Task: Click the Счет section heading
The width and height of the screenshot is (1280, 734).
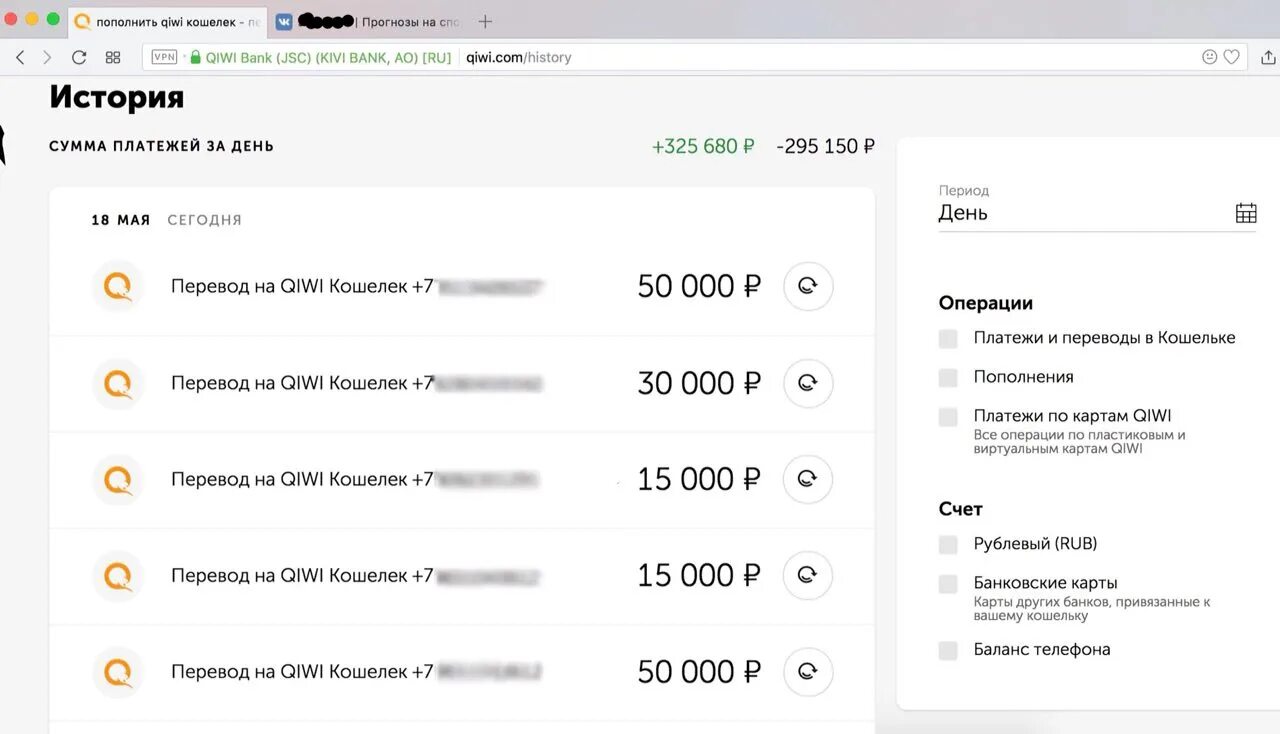Action: (961, 509)
